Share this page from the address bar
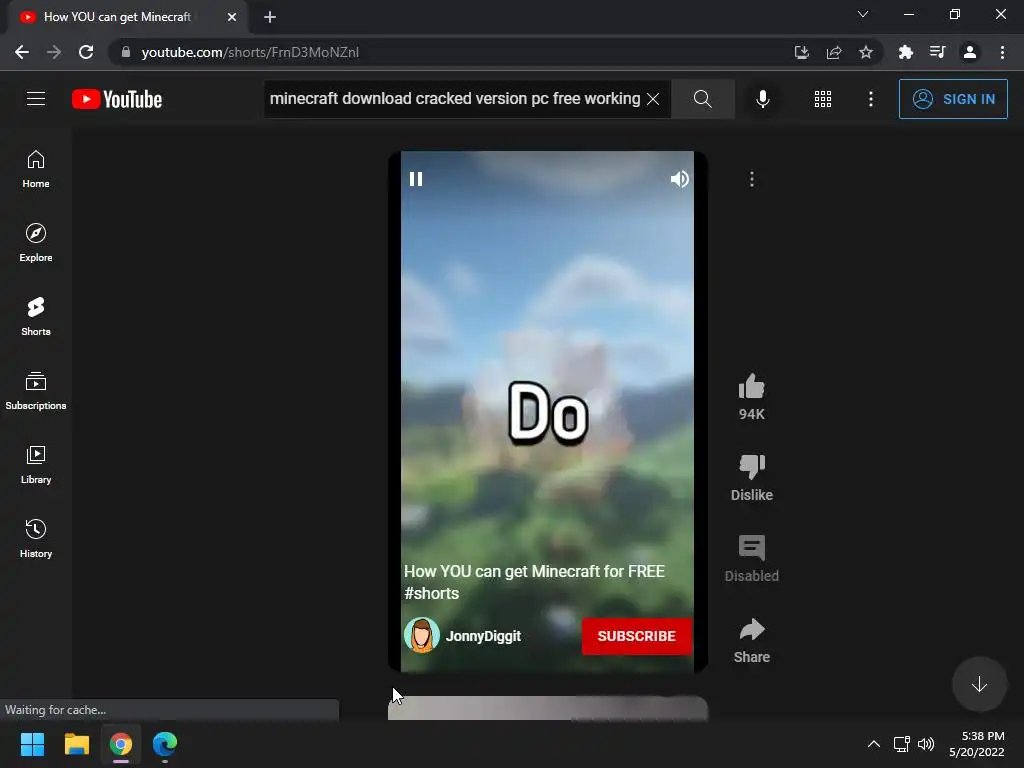This screenshot has height=768, width=1024. click(834, 52)
